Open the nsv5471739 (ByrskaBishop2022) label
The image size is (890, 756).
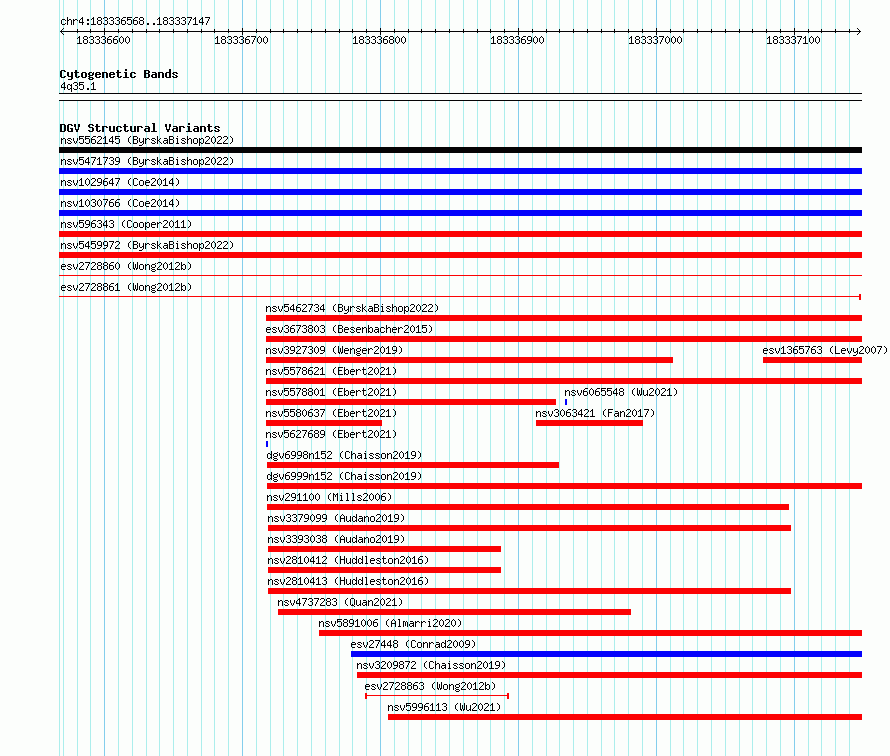tap(147, 161)
